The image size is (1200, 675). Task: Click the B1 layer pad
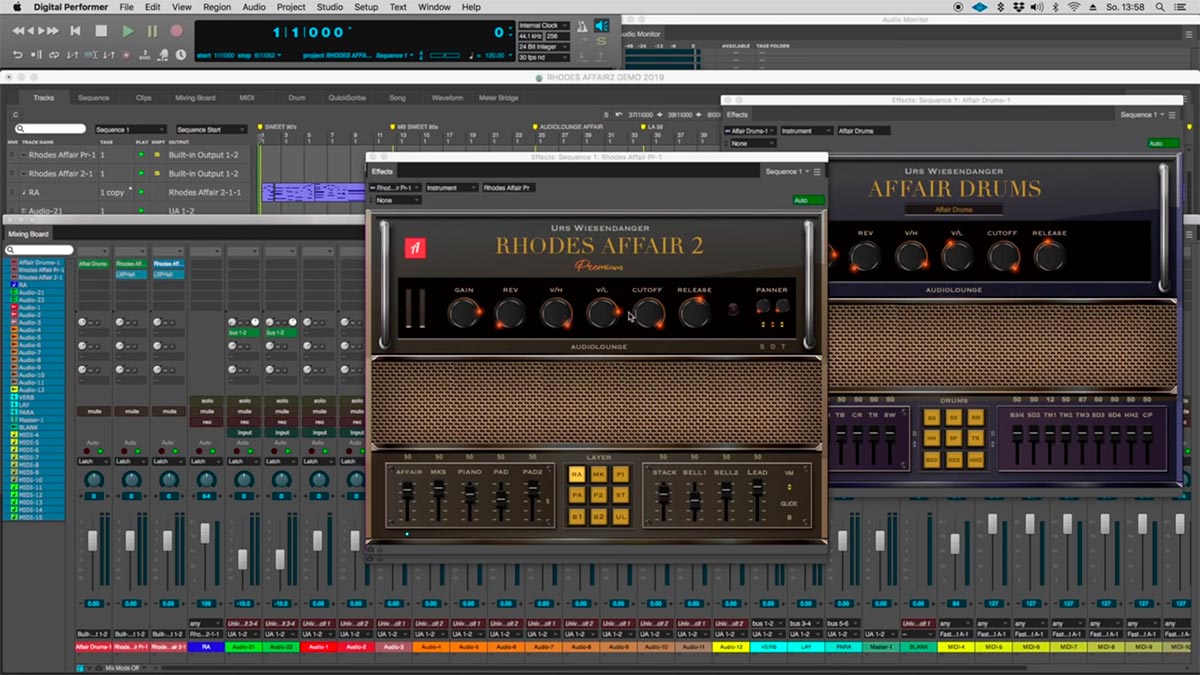(577, 516)
